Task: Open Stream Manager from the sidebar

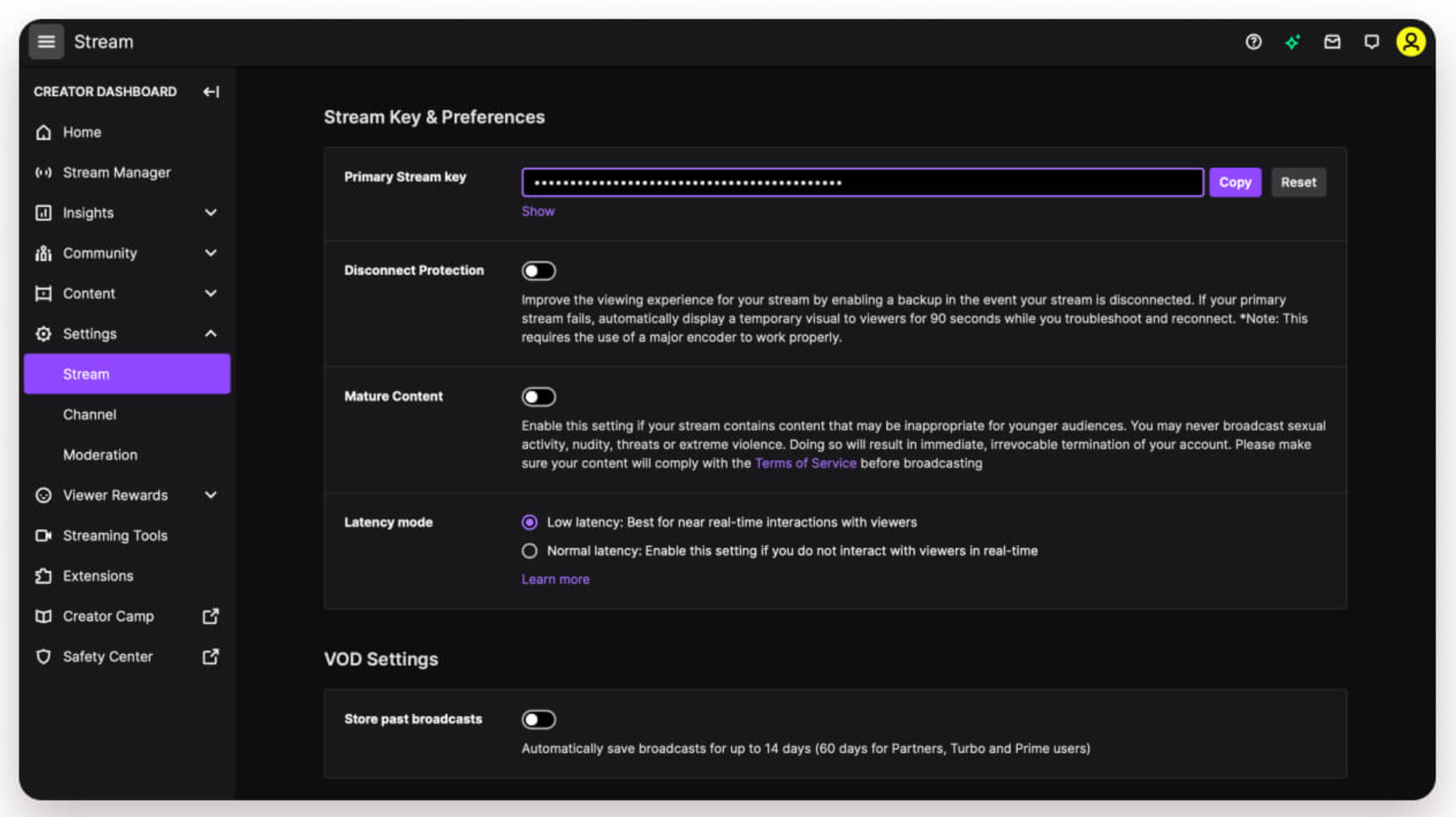Action: (x=127, y=173)
